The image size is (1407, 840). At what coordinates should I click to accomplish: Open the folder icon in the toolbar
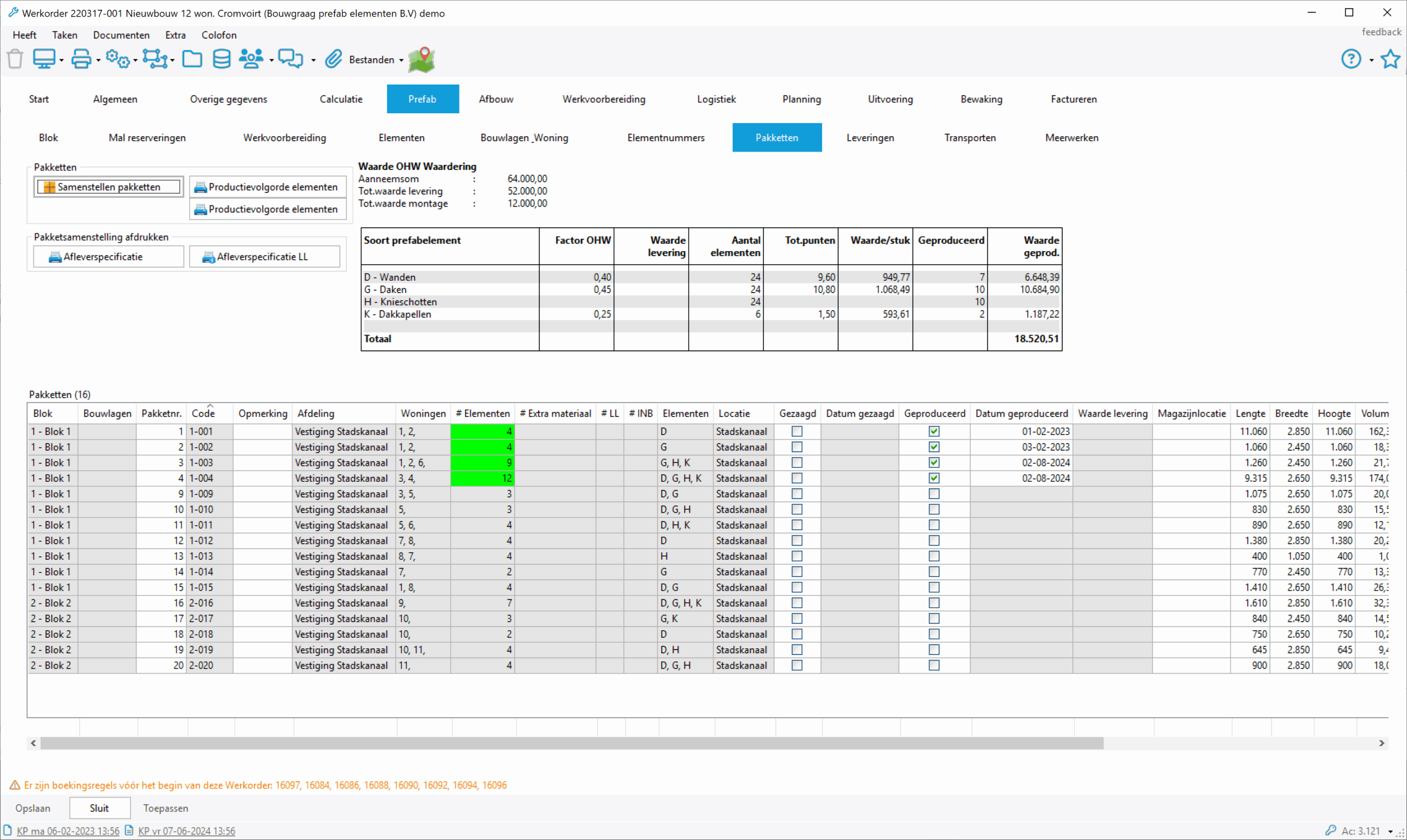pyautogui.click(x=192, y=59)
